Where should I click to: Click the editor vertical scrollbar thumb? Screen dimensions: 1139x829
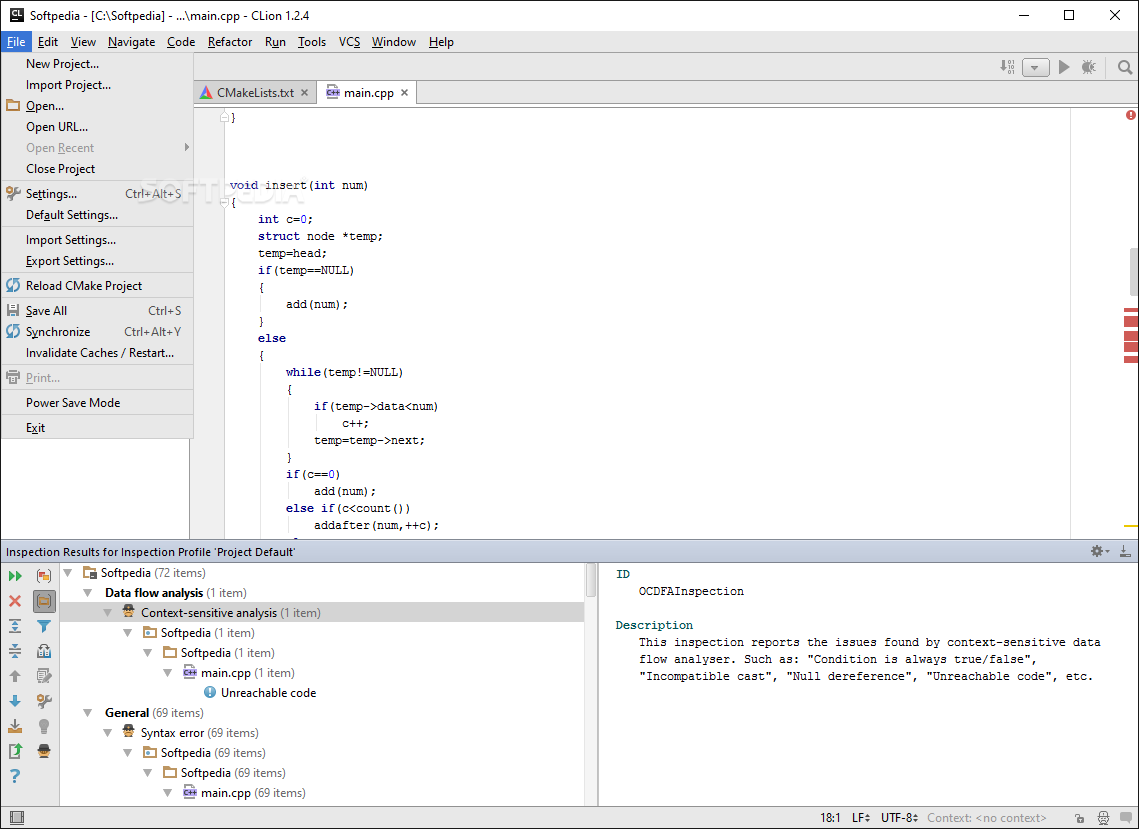click(1133, 272)
